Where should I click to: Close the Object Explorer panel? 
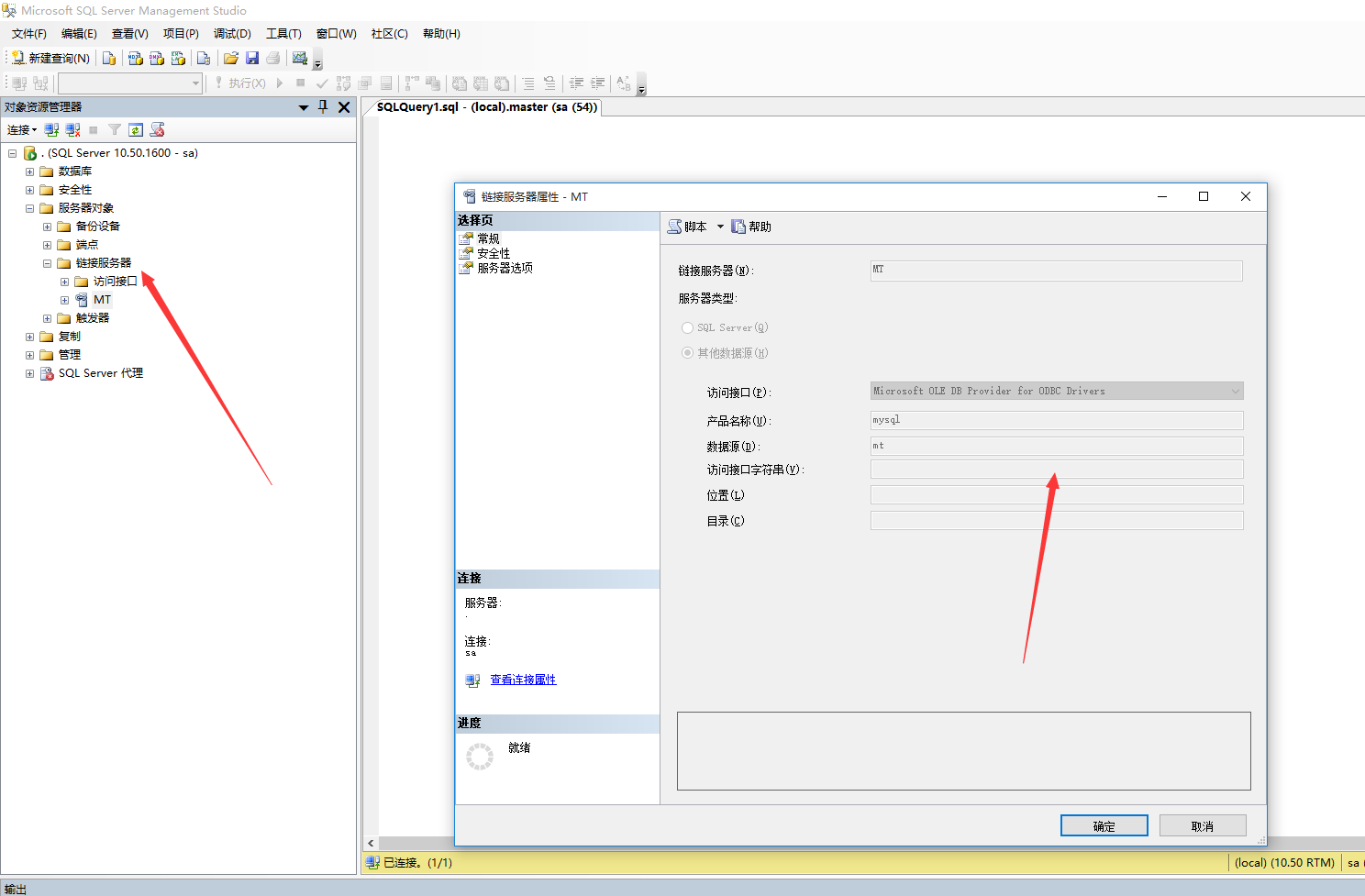[x=344, y=107]
